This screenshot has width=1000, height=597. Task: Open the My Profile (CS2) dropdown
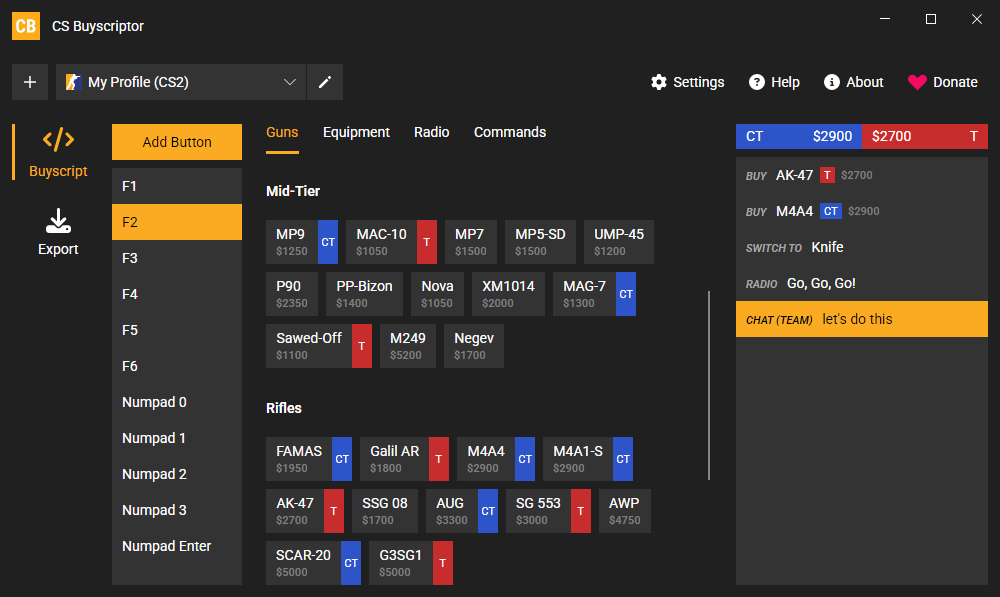181,82
